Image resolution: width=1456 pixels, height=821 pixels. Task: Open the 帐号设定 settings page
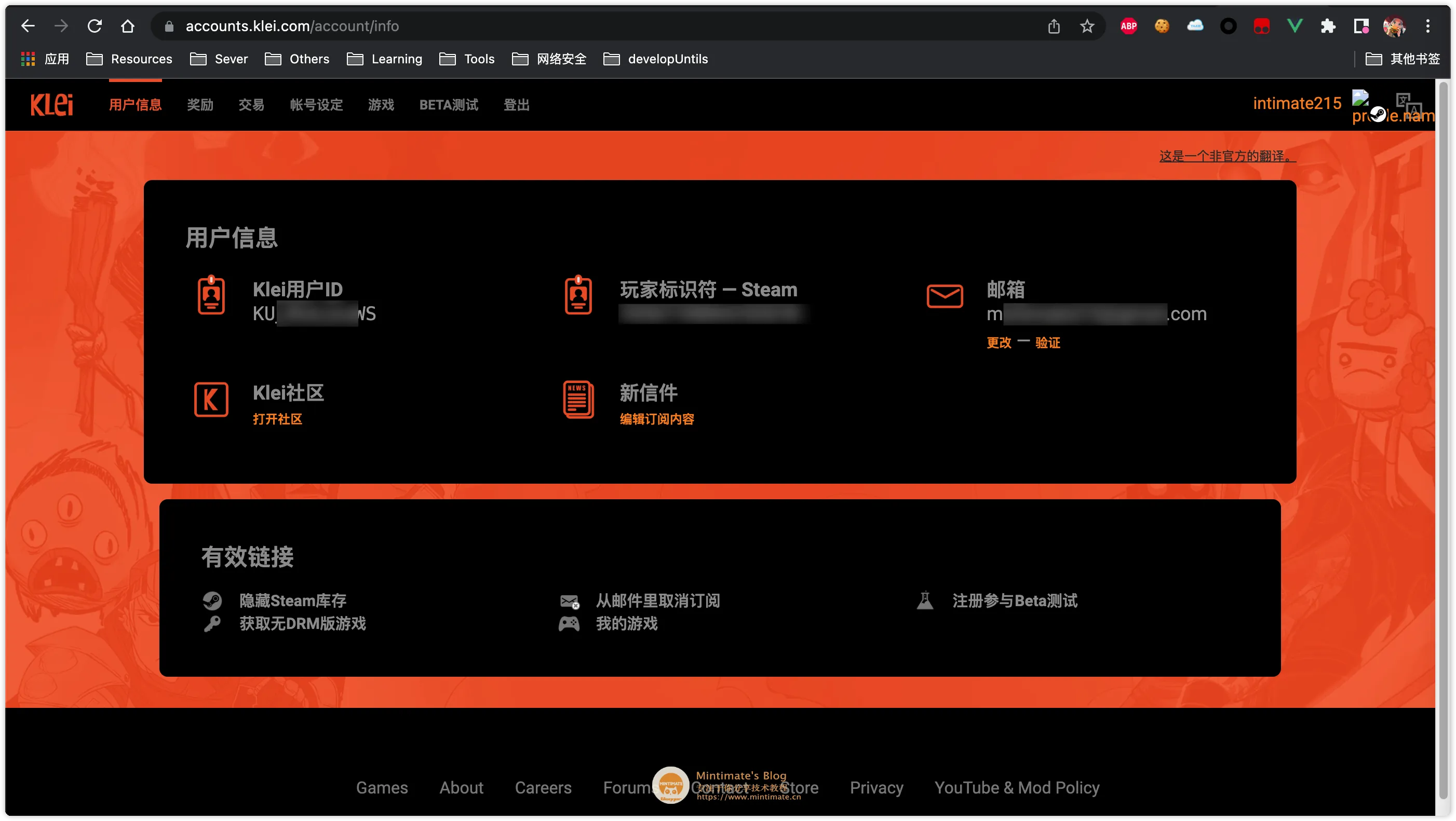315,105
